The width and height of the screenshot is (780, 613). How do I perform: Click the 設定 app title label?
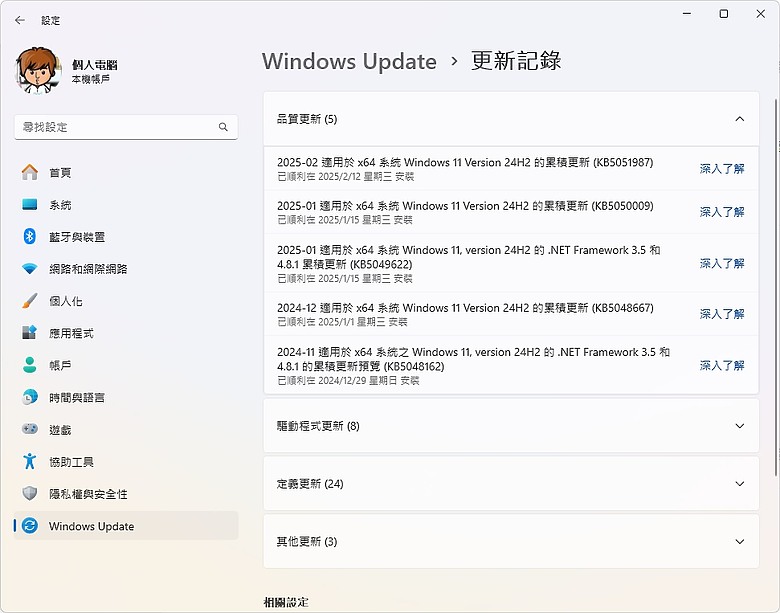(x=50, y=20)
